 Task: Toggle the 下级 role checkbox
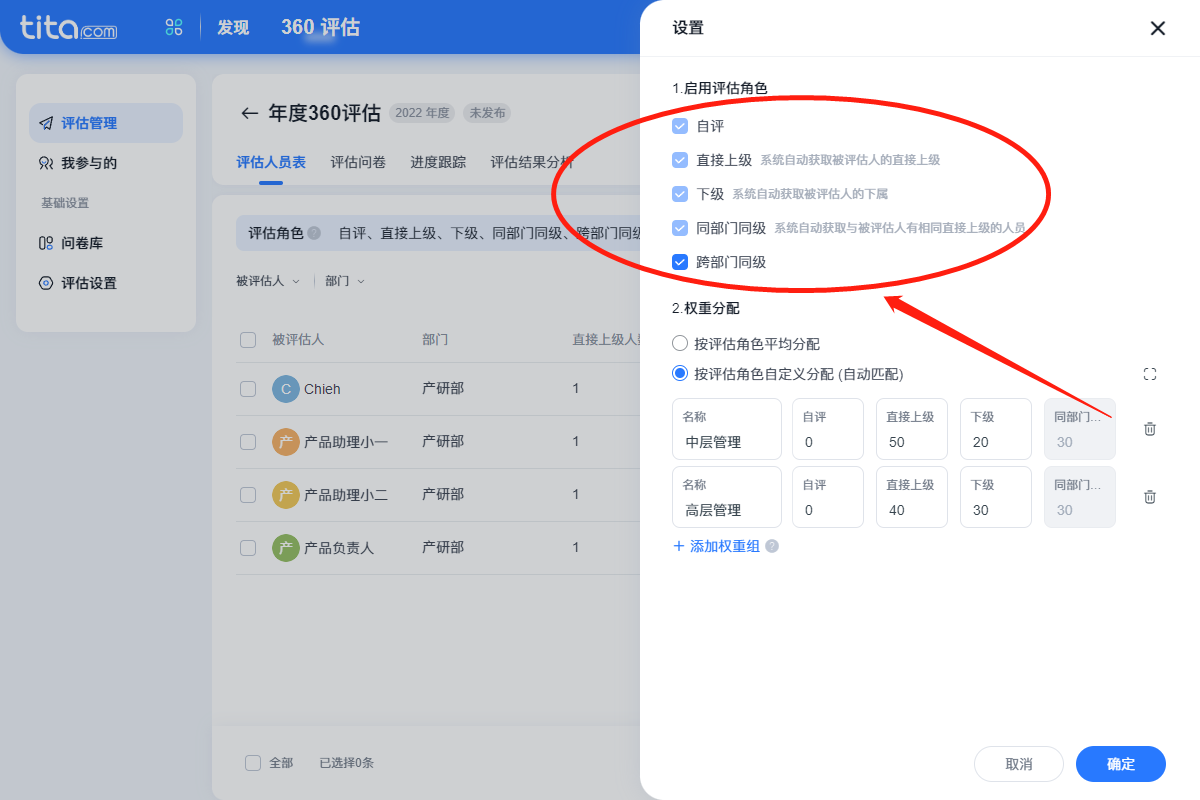tap(680, 194)
